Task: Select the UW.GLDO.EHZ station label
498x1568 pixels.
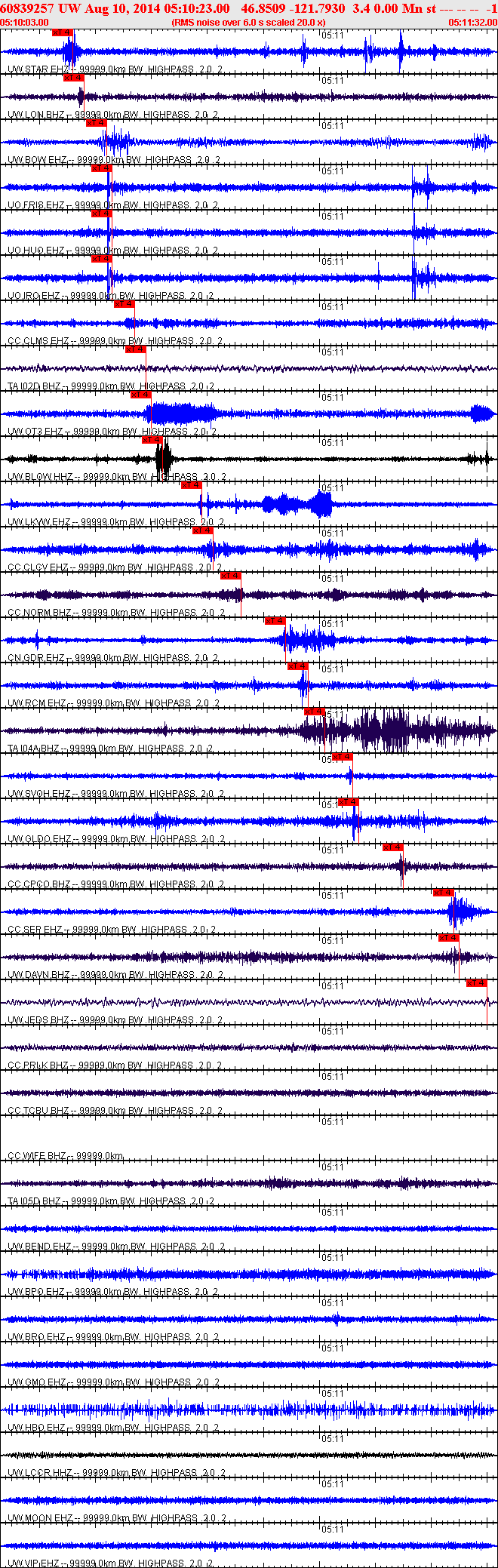Action: coord(39,839)
